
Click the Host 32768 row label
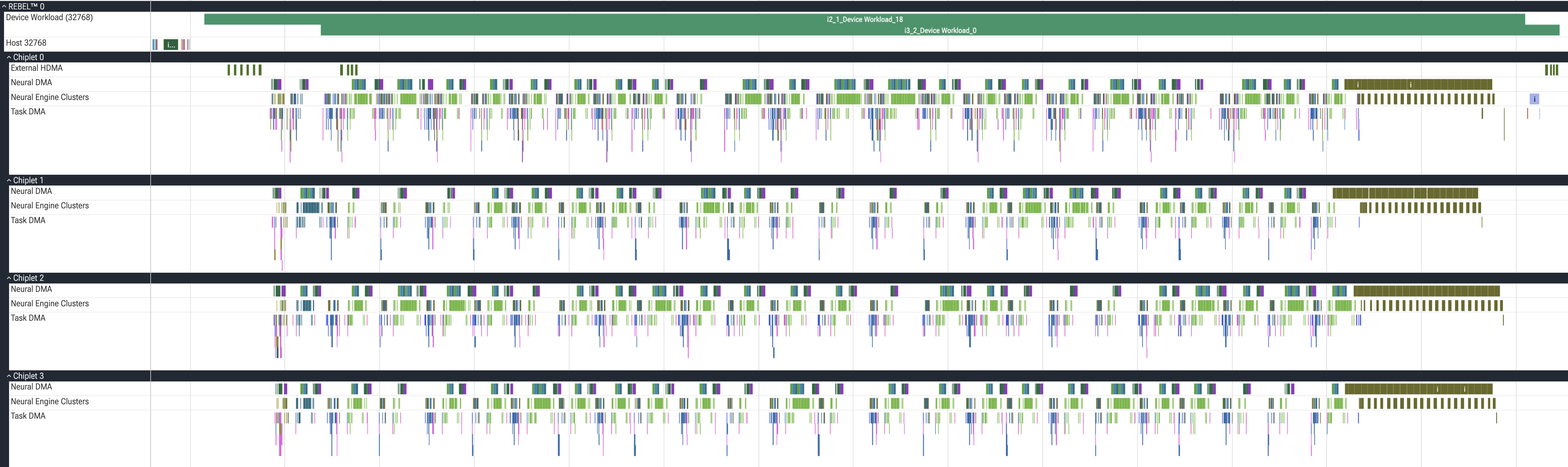pos(26,43)
